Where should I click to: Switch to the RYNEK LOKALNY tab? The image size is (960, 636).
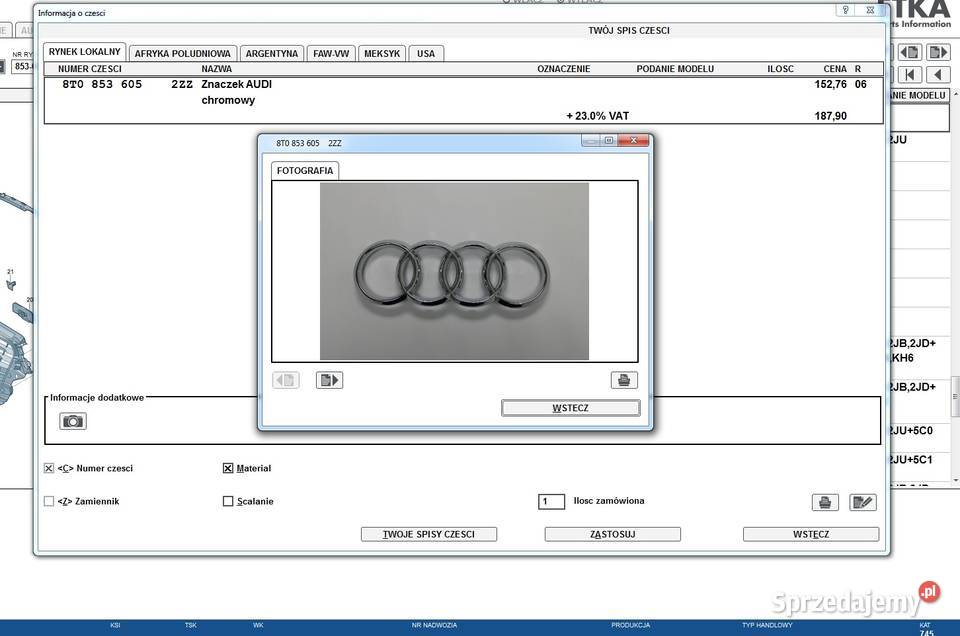point(84,52)
